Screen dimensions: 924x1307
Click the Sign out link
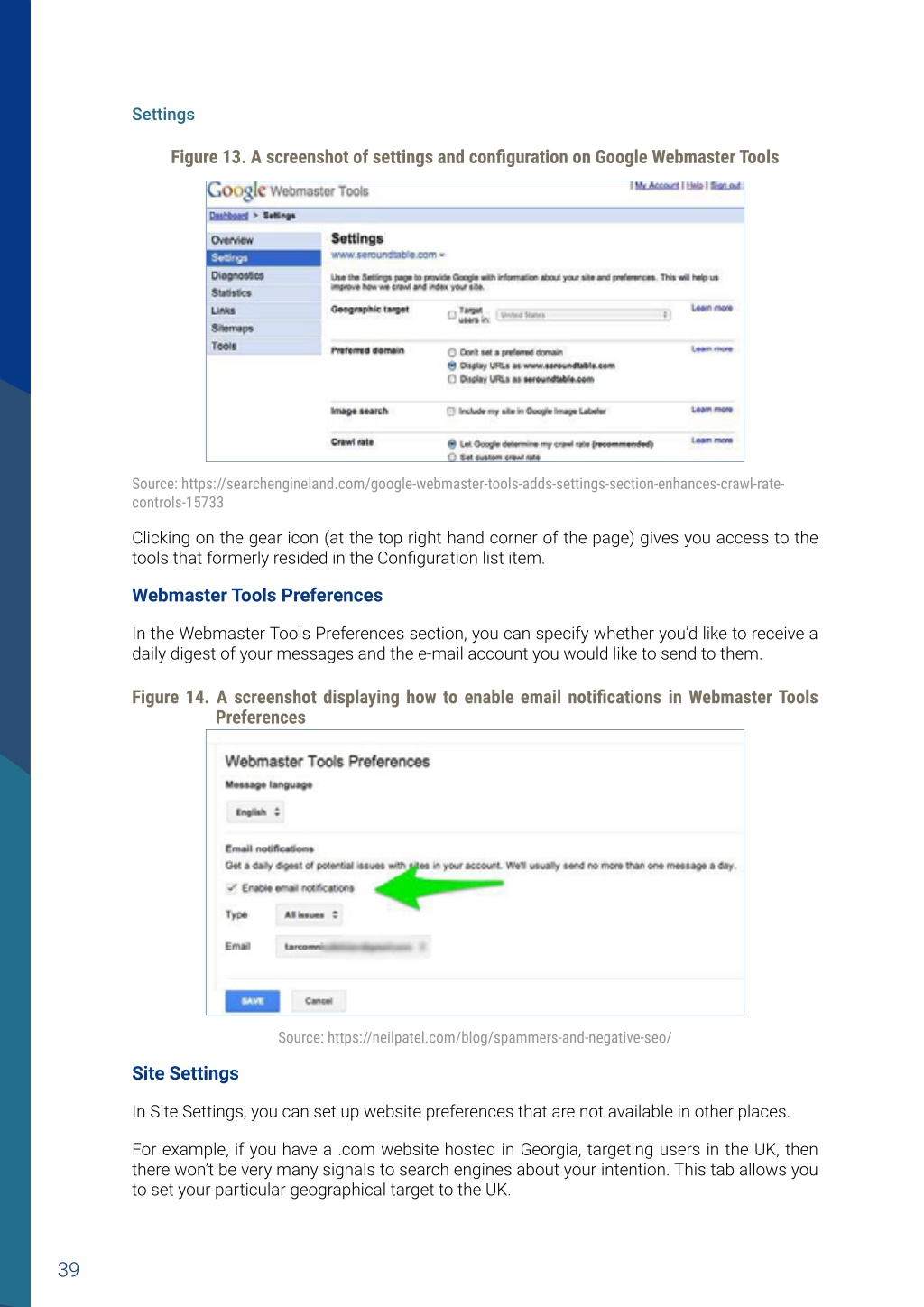tap(725, 186)
